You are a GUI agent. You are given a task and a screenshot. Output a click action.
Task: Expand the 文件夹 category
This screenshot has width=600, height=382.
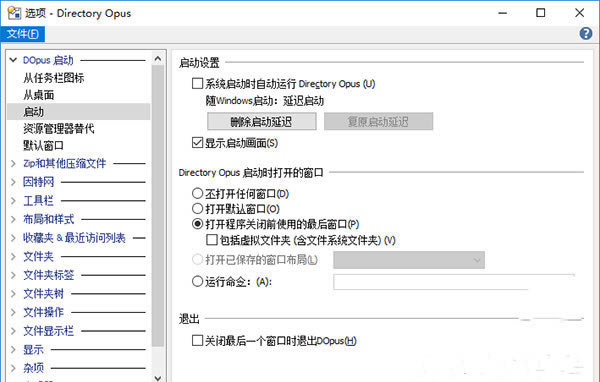pyautogui.click(x=13, y=256)
